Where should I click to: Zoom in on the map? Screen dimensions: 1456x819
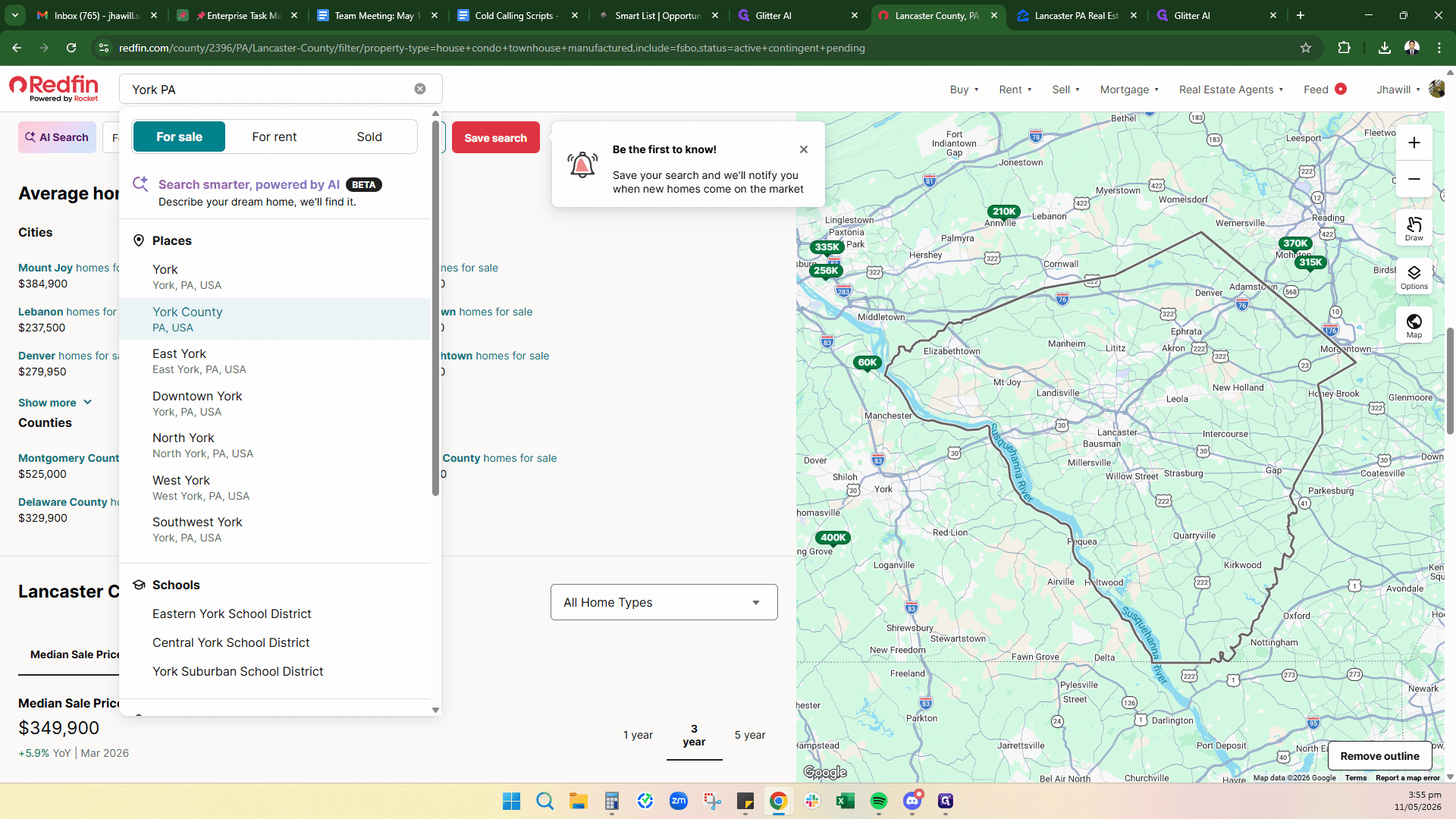tap(1414, 143)
